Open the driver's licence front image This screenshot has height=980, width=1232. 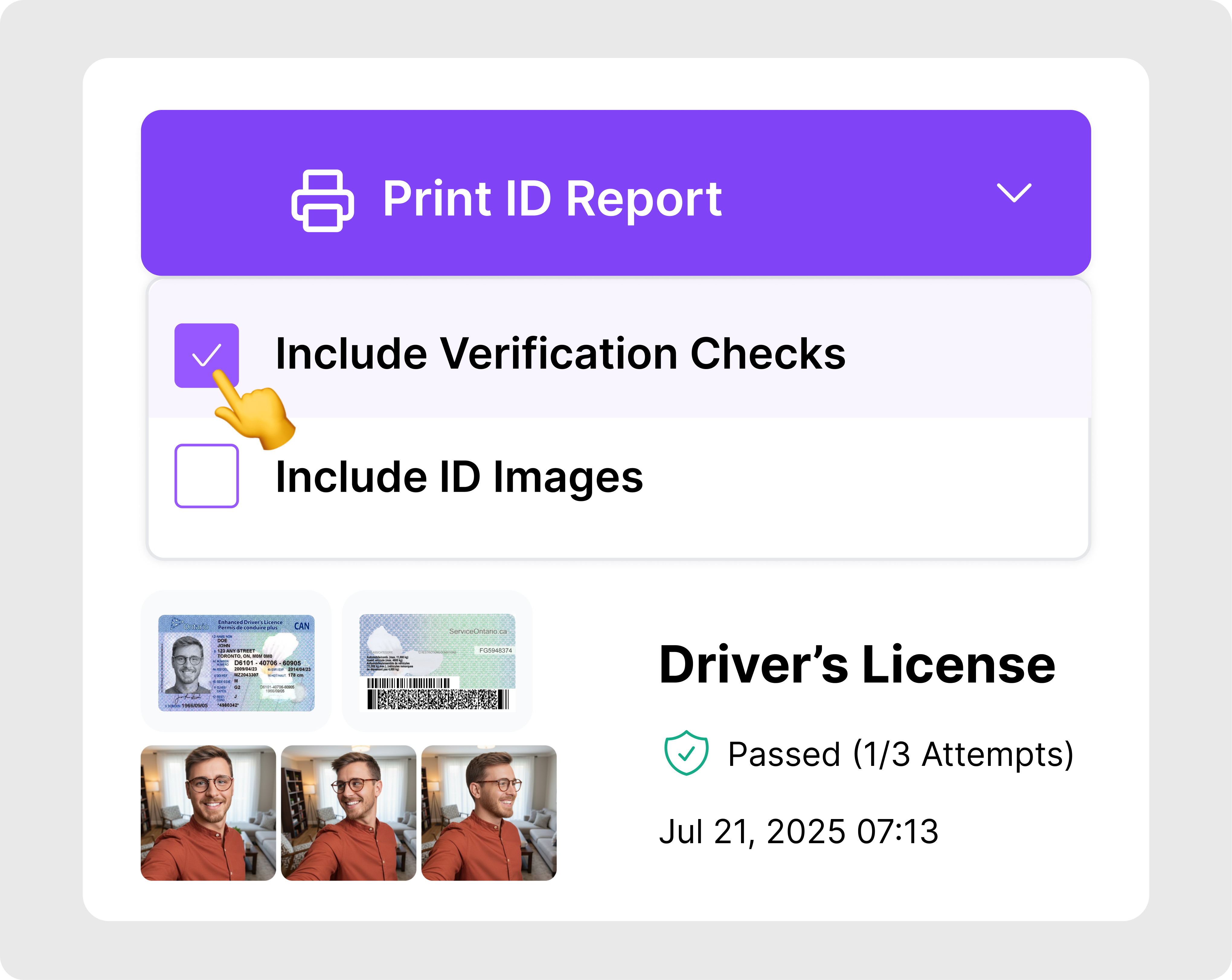tap(236, 662)
